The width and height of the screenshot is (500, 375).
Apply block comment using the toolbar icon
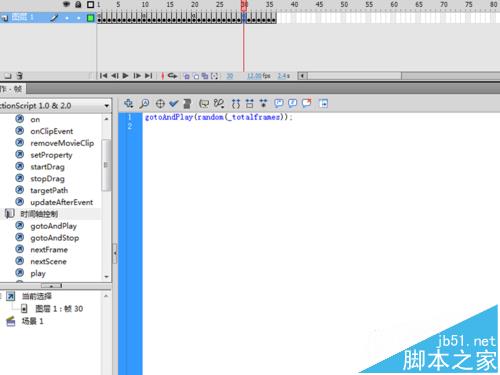(x=279, y=104)
